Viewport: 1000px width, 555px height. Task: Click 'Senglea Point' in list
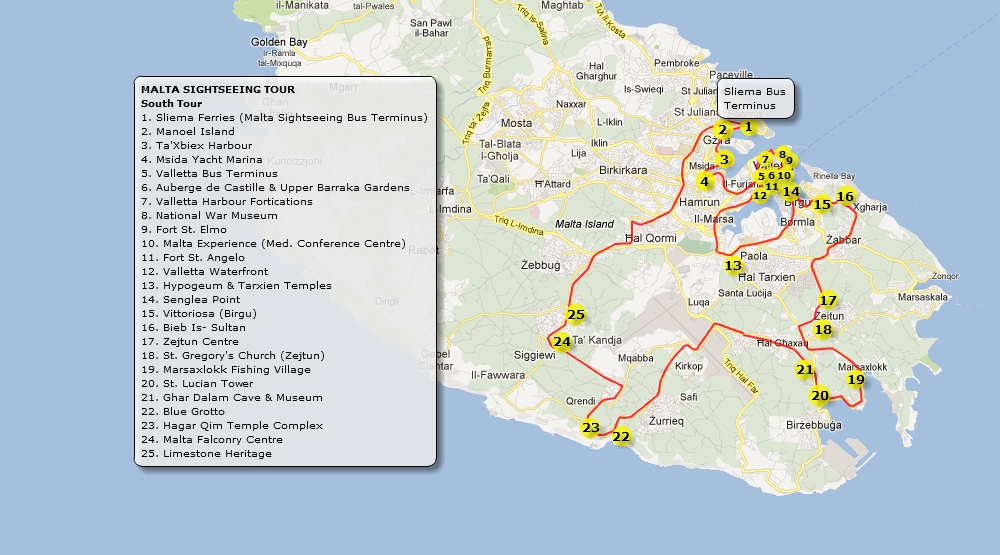(191, 300)
